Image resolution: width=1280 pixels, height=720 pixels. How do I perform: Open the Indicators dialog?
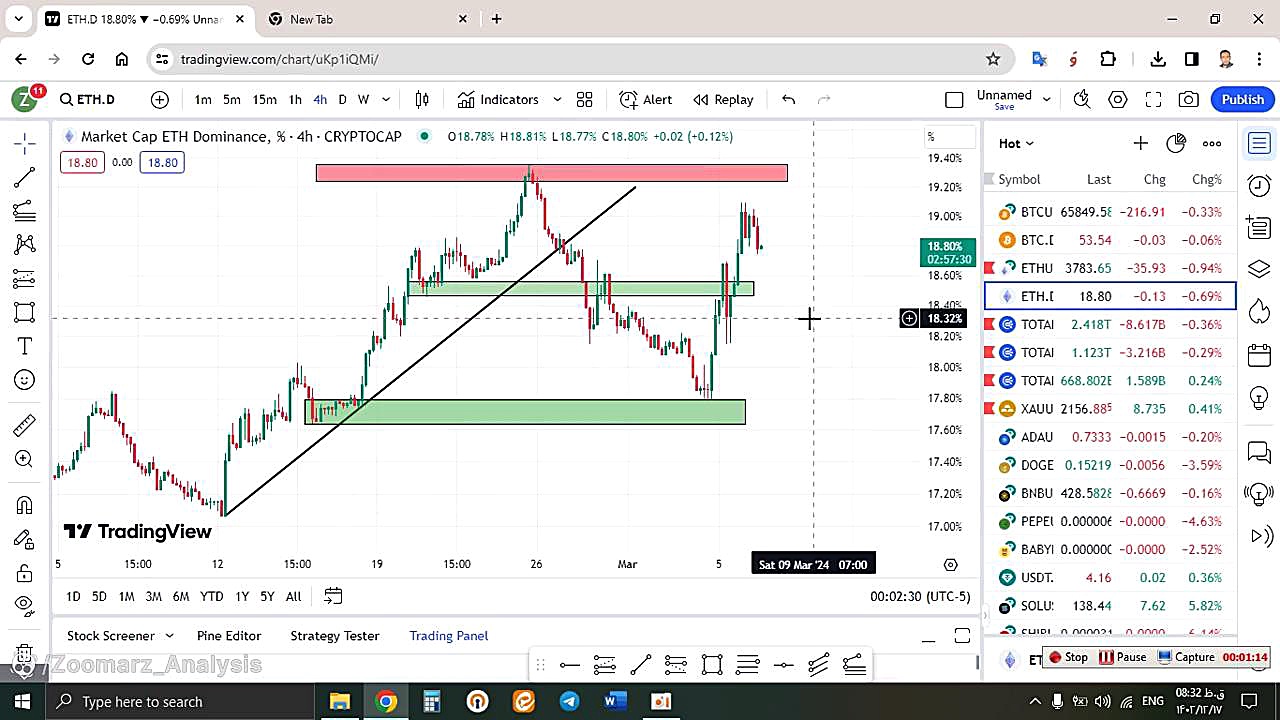[498, 99]
